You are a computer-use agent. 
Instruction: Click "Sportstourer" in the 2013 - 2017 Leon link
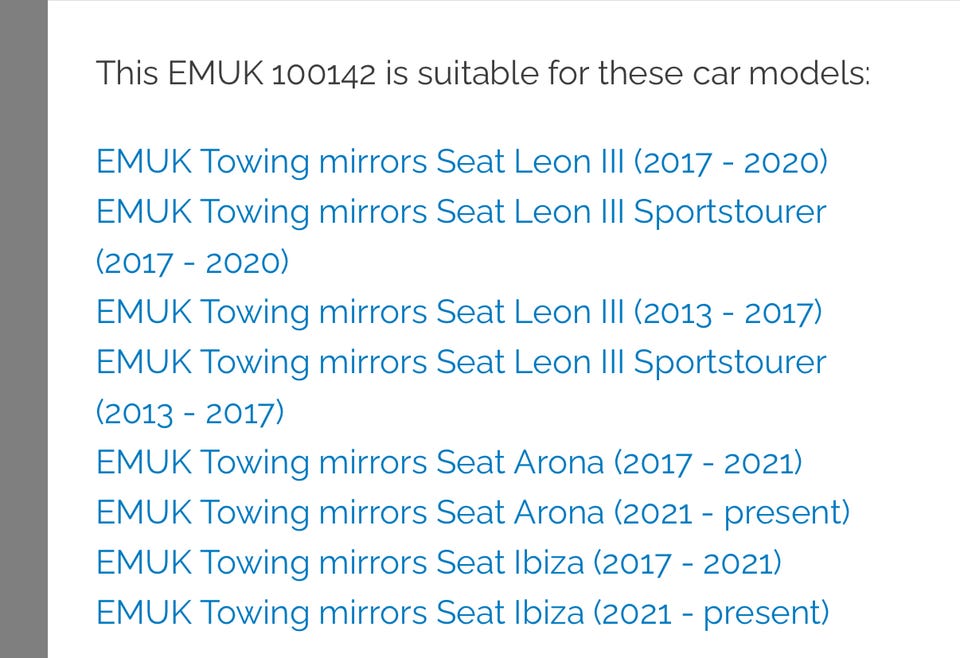pyautogui.click(x=730, y=362)
